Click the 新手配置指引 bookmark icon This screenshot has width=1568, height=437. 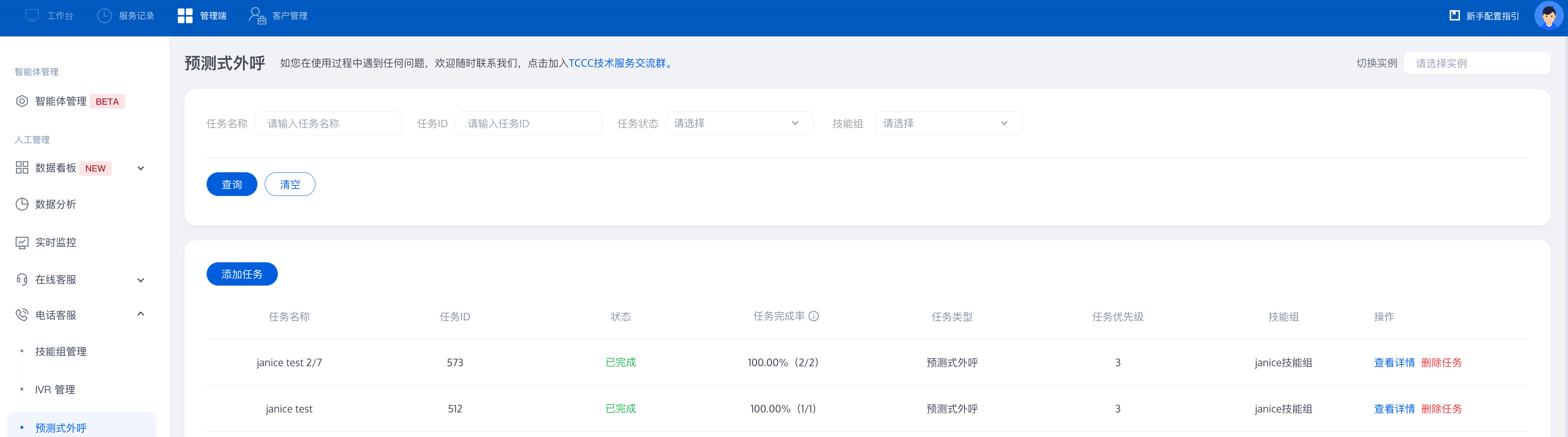point(1455,15)
